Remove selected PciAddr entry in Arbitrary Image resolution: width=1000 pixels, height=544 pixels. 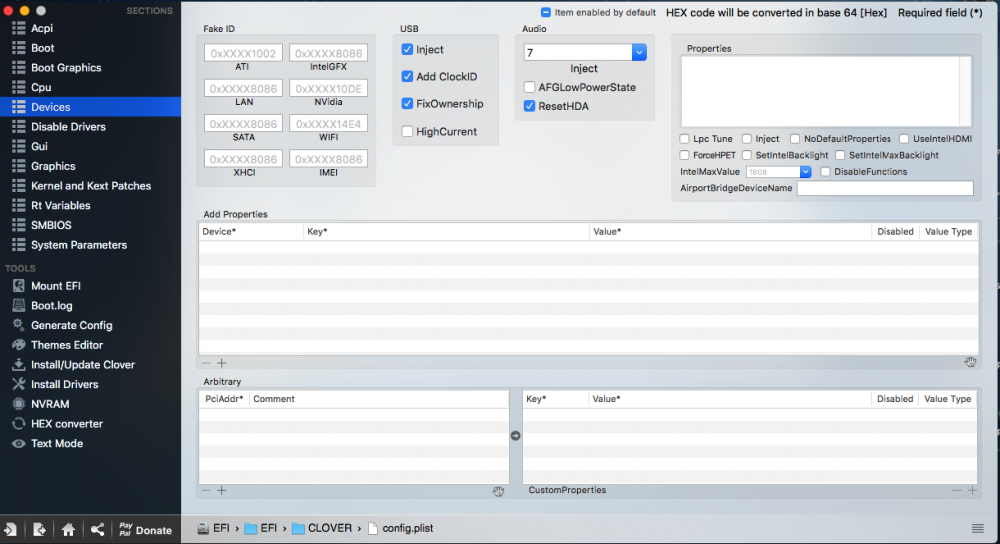[206, 490]
